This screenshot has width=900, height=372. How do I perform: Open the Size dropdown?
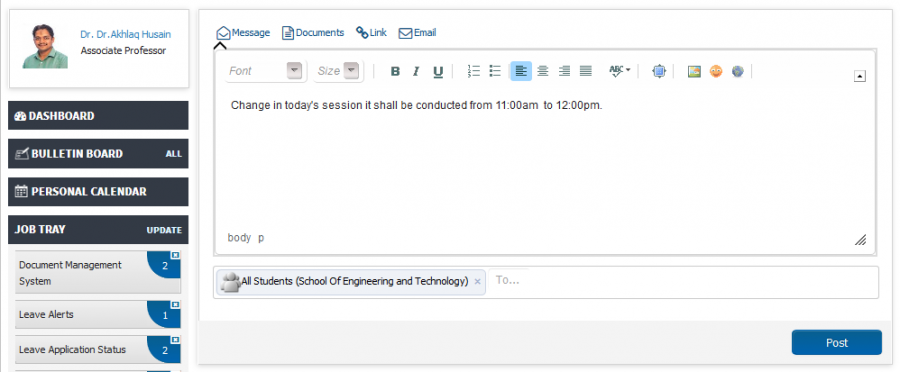click(338, 71)
